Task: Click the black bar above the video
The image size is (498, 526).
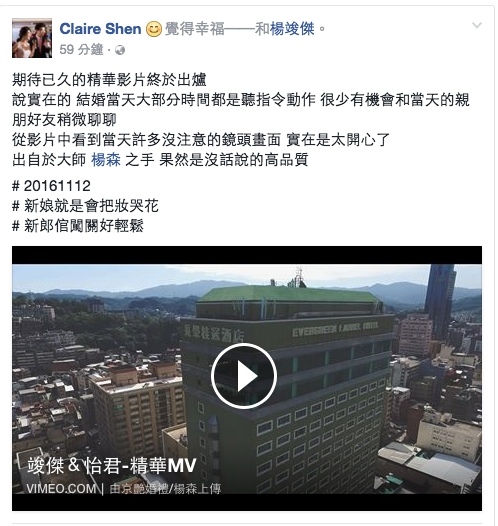Action: [x=247, y=255]
